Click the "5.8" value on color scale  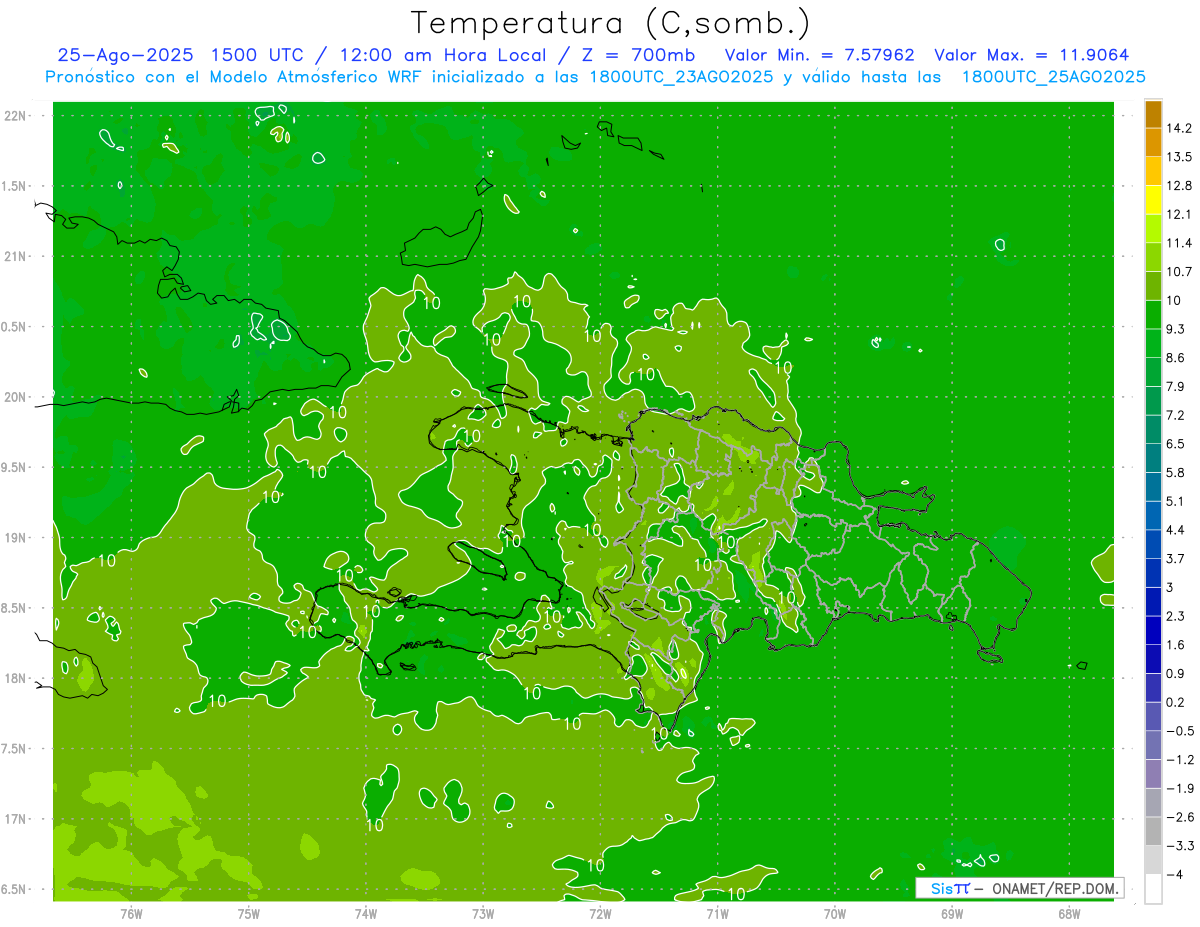[x=1176, y=472]
